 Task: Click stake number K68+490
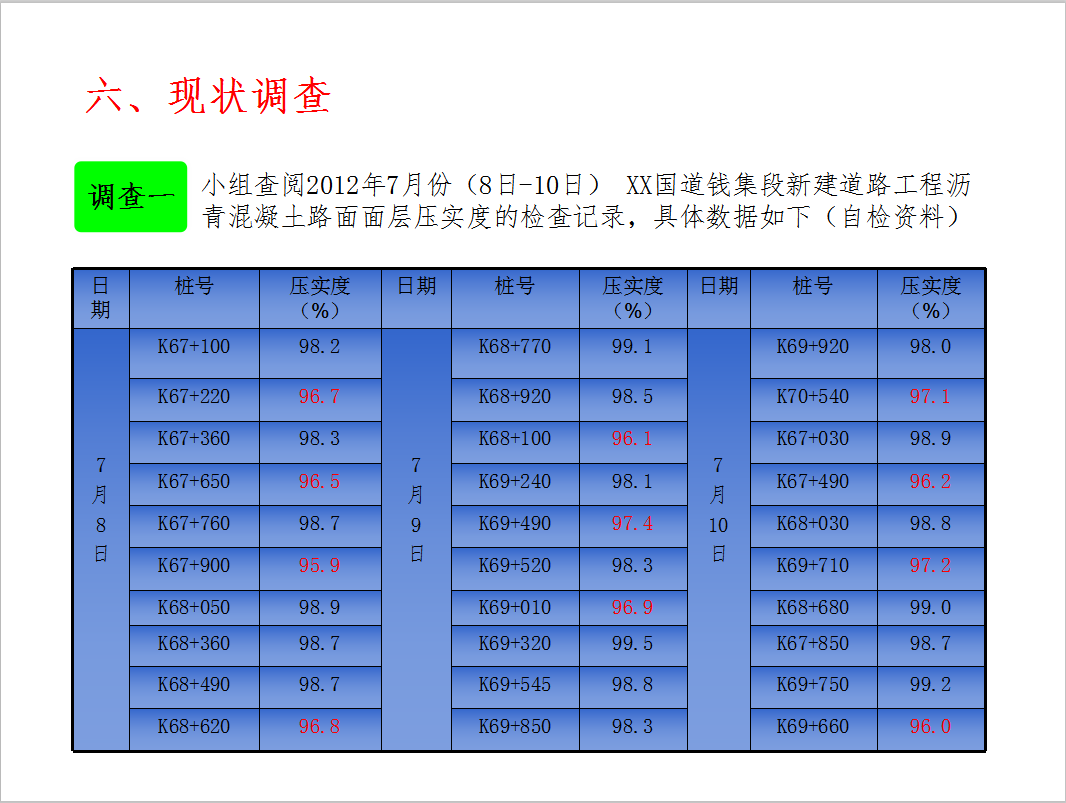[194, 685]
